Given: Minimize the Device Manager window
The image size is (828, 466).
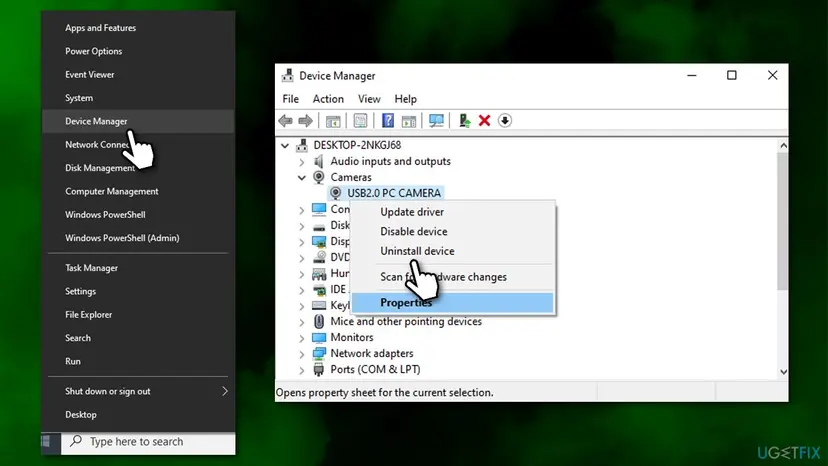Looking at the screenshot, I should click(692, 76).
